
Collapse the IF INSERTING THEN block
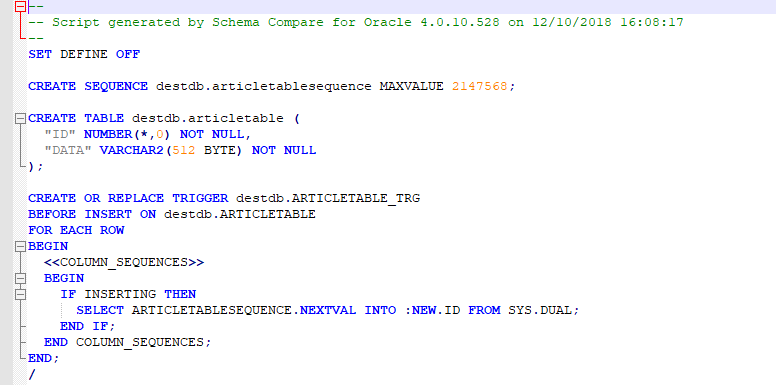coord(20,294)
